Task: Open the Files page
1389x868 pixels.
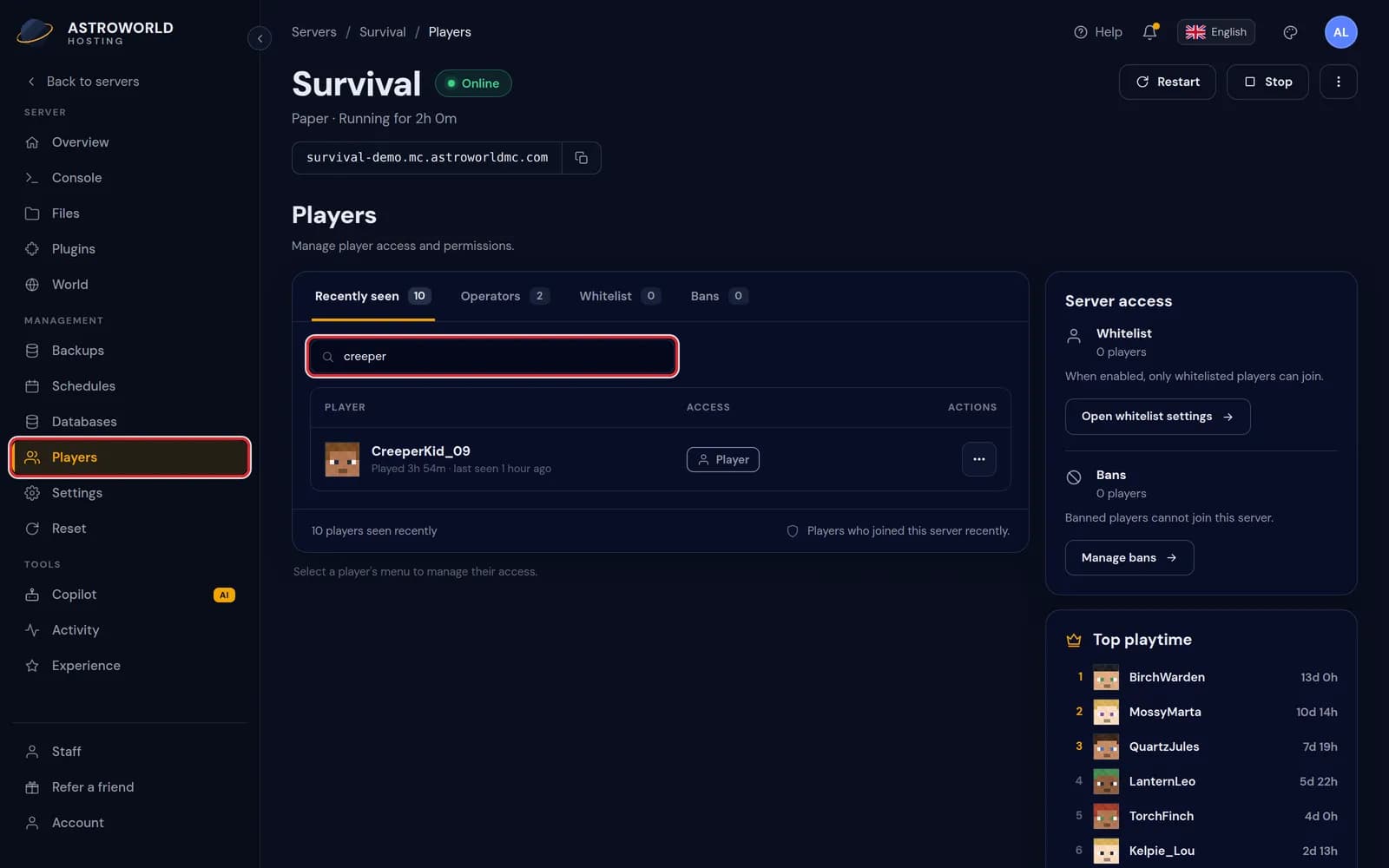Action: click(x=130, y=214)
